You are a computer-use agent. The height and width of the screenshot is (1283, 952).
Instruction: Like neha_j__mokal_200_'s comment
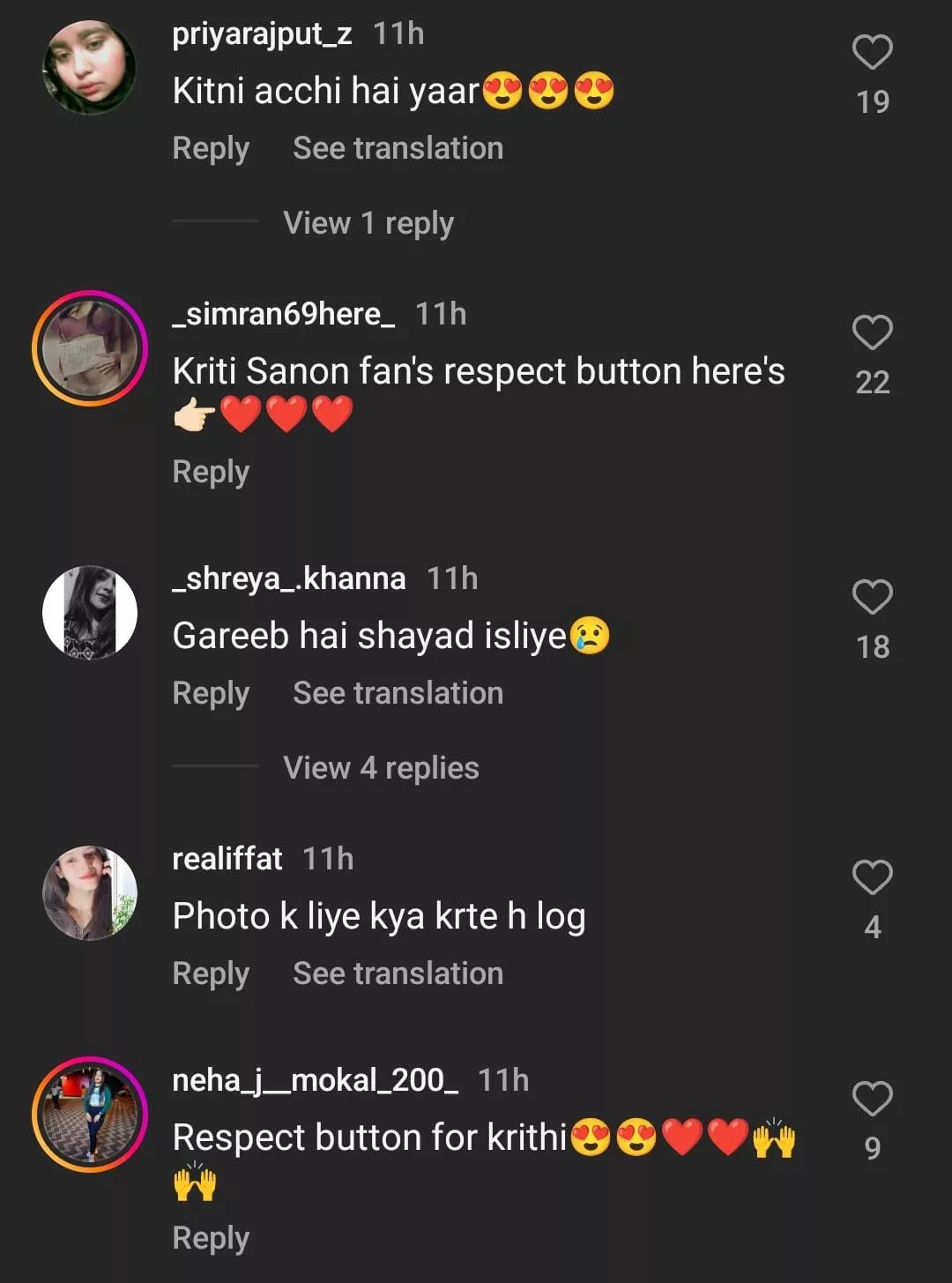872,1100
